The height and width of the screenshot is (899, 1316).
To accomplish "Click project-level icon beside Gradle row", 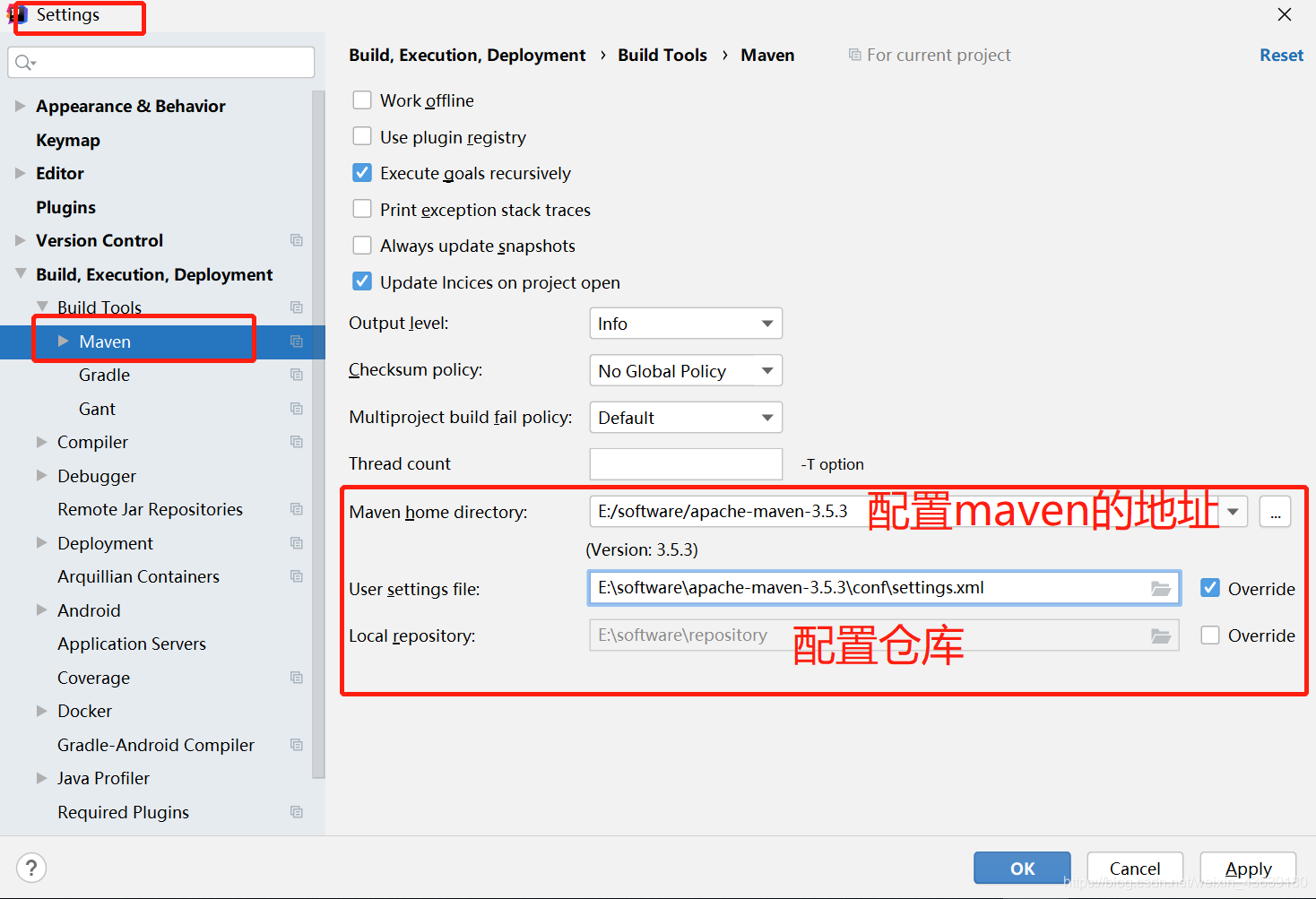I will (297, 375).
